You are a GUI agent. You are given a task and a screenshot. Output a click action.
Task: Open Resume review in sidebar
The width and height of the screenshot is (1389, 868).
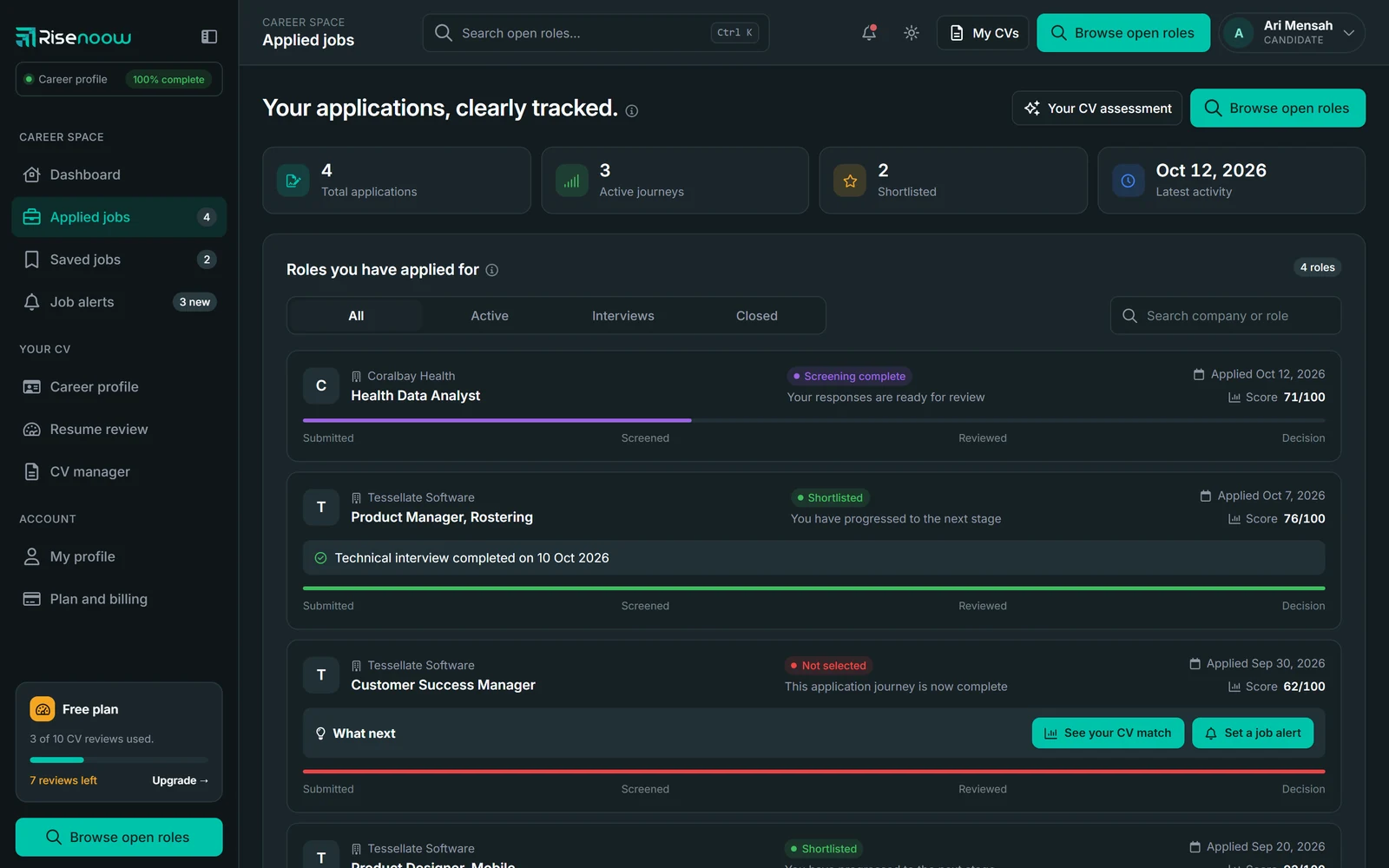pos(119,430)
